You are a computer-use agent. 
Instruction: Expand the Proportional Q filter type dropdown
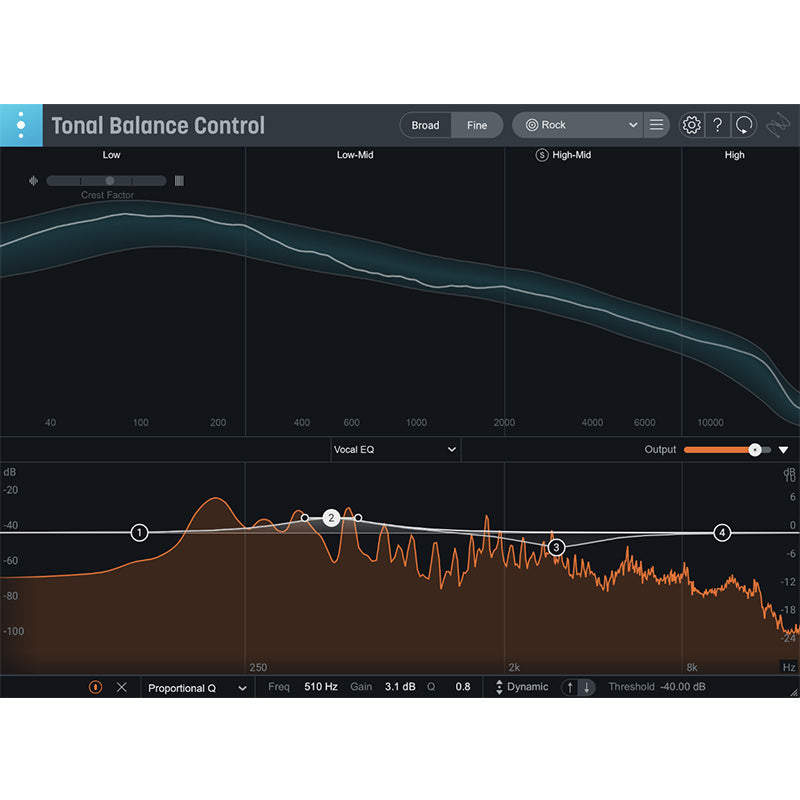[195, 687]
